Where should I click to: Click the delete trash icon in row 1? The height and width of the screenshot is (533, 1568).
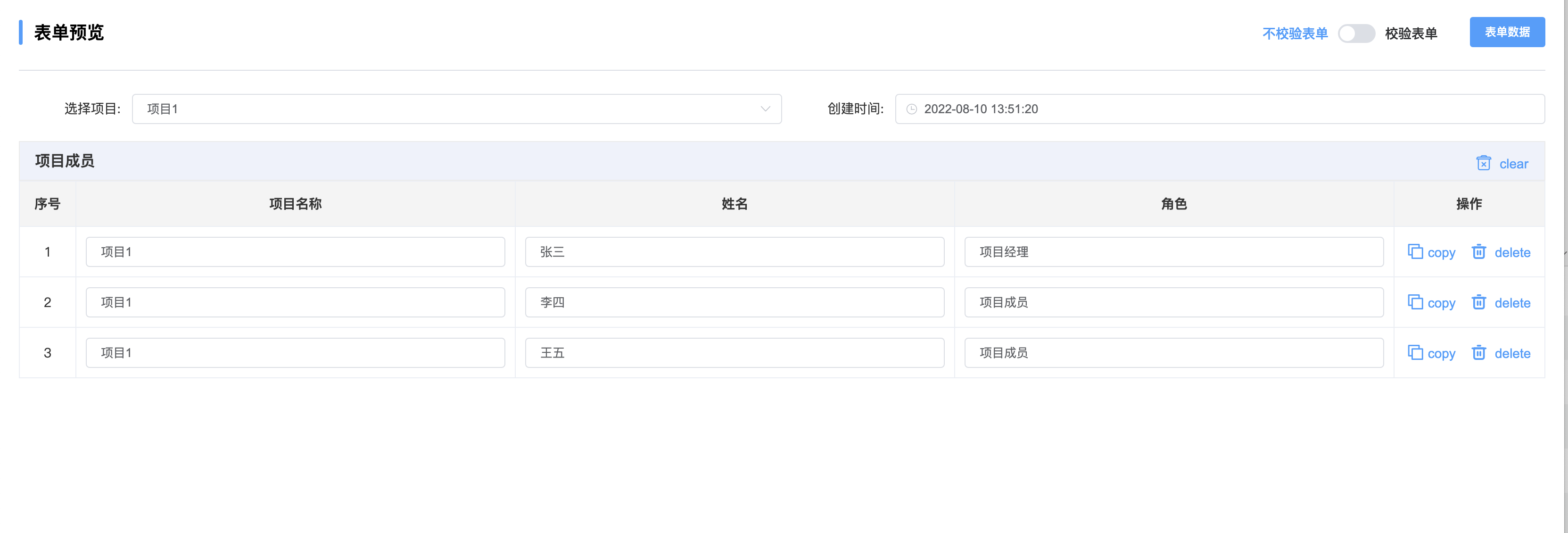(x=1478, y=251)
